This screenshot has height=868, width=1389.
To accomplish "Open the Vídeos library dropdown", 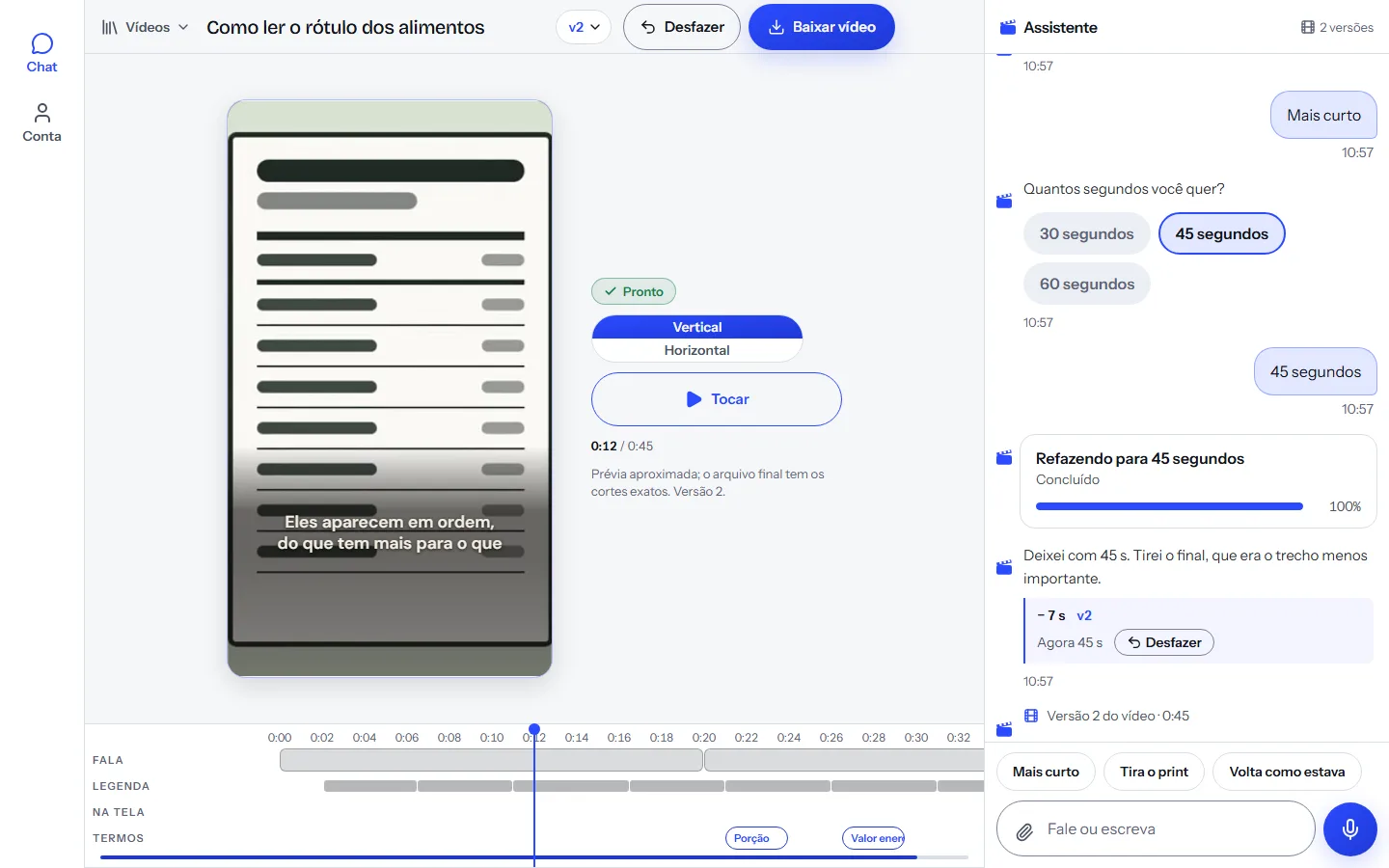I will click(x=145, y=28).
